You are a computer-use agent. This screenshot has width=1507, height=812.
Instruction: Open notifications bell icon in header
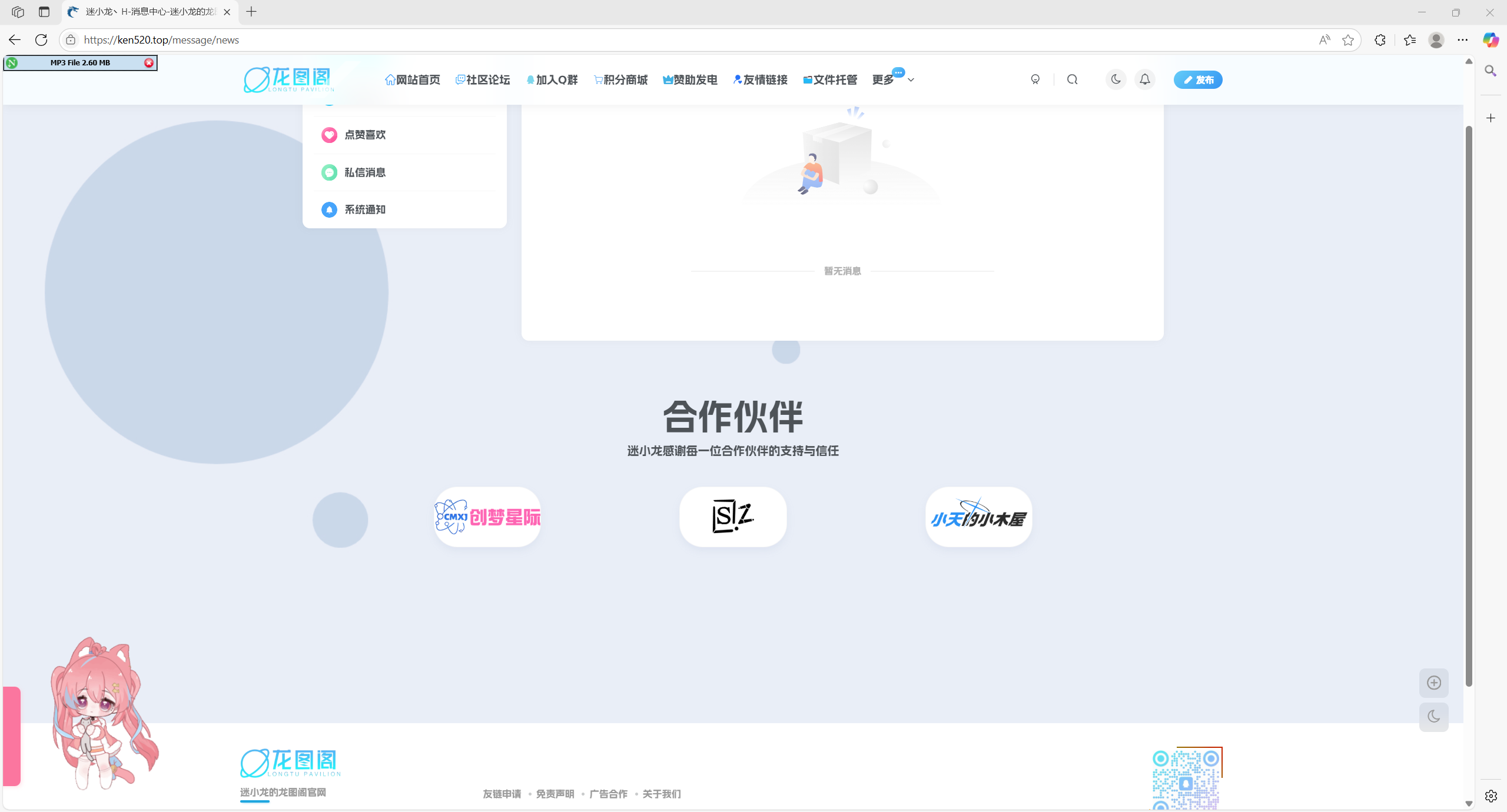tap(1145, 79)
